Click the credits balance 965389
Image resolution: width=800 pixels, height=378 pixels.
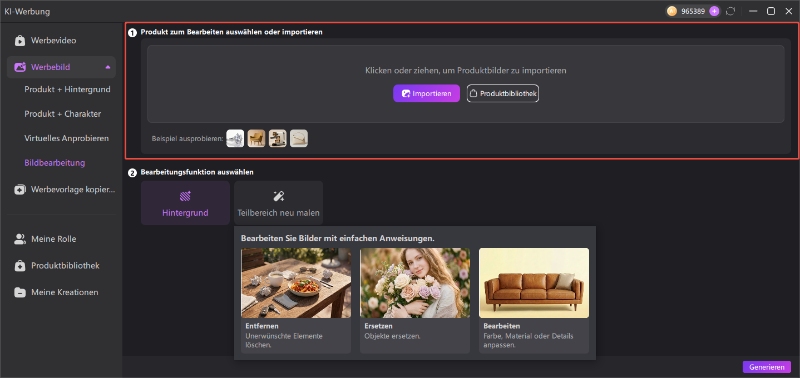[693, 11]
